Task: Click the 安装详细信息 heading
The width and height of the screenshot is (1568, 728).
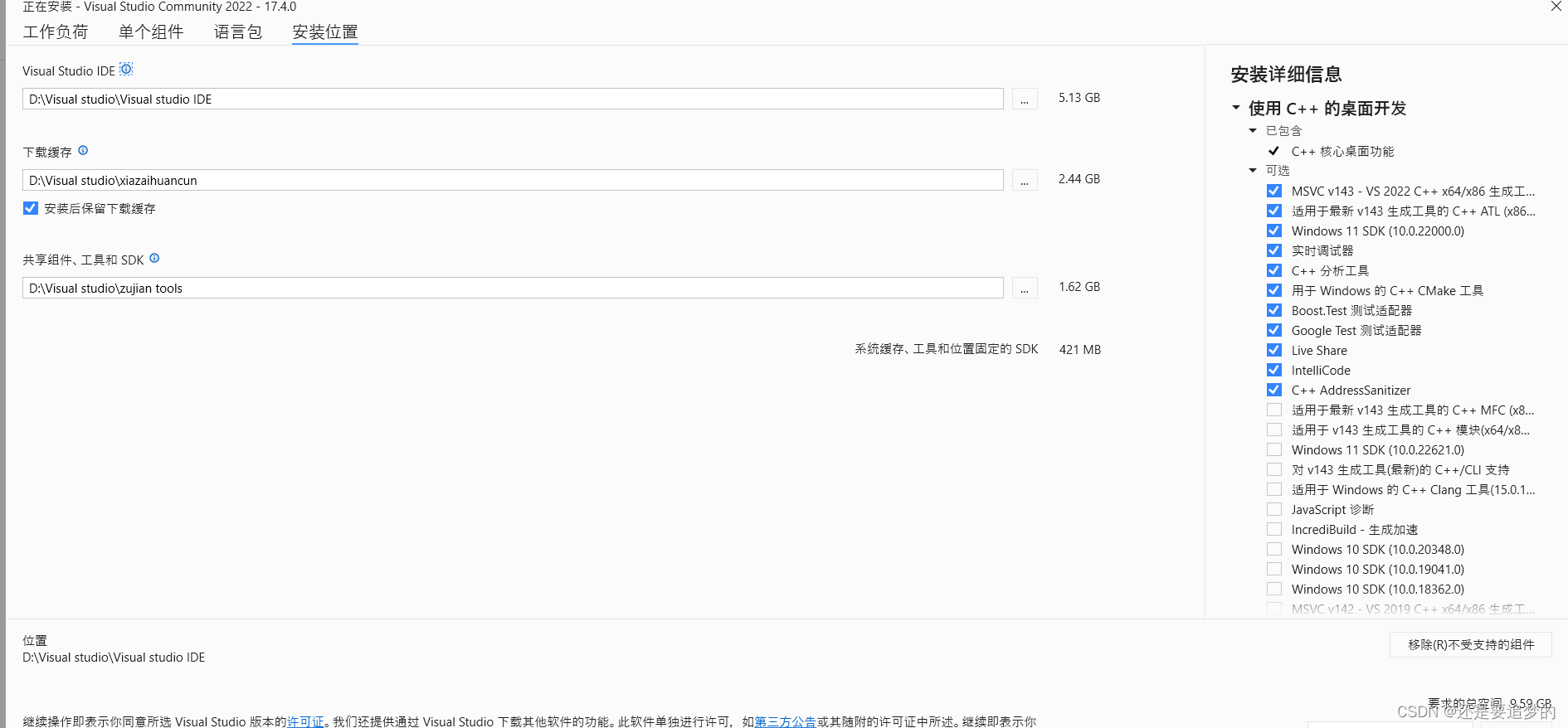Action: (1286, 75)
